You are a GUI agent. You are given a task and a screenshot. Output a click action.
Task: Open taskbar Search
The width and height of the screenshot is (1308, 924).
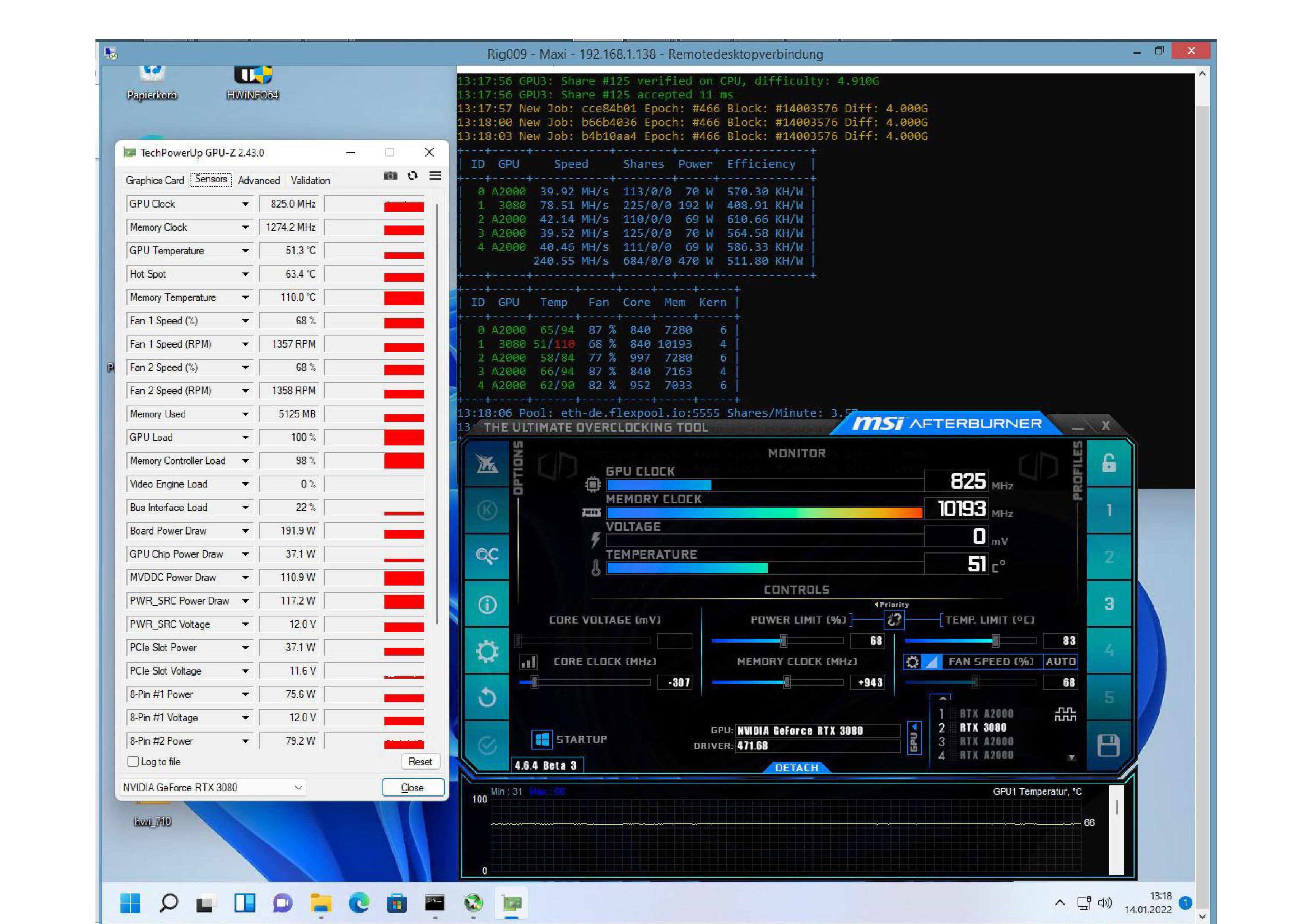[169, 903]
